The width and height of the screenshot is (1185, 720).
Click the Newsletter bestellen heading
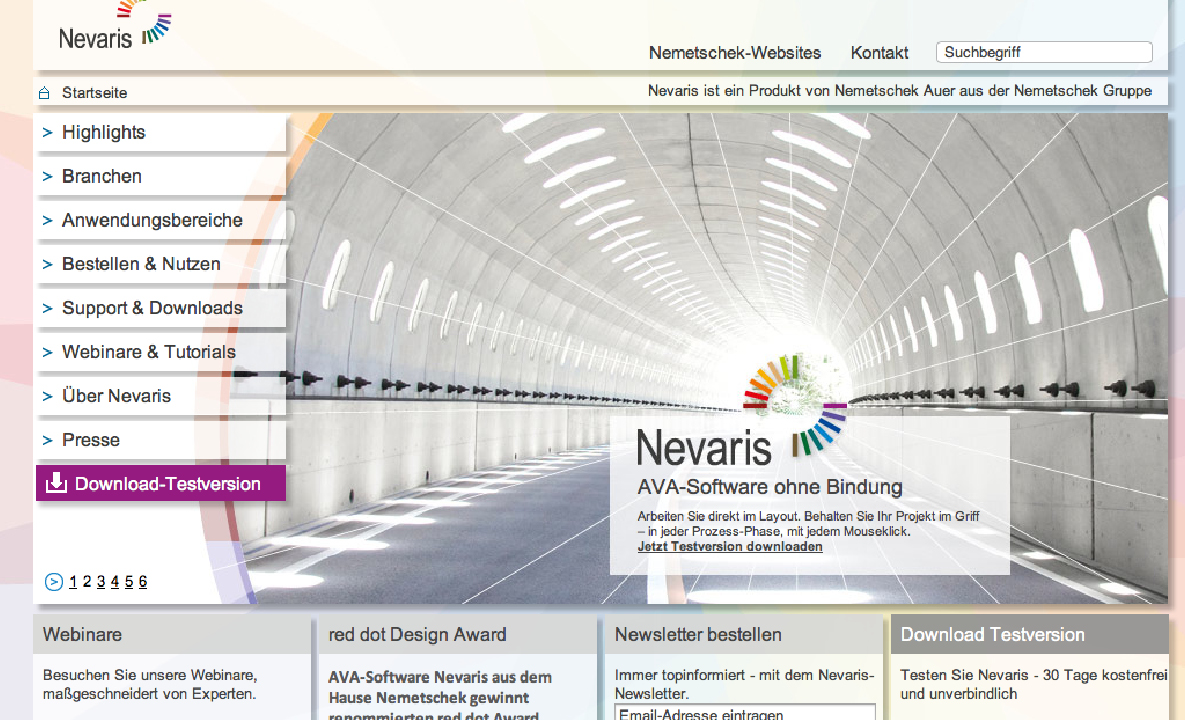(698, 635)
